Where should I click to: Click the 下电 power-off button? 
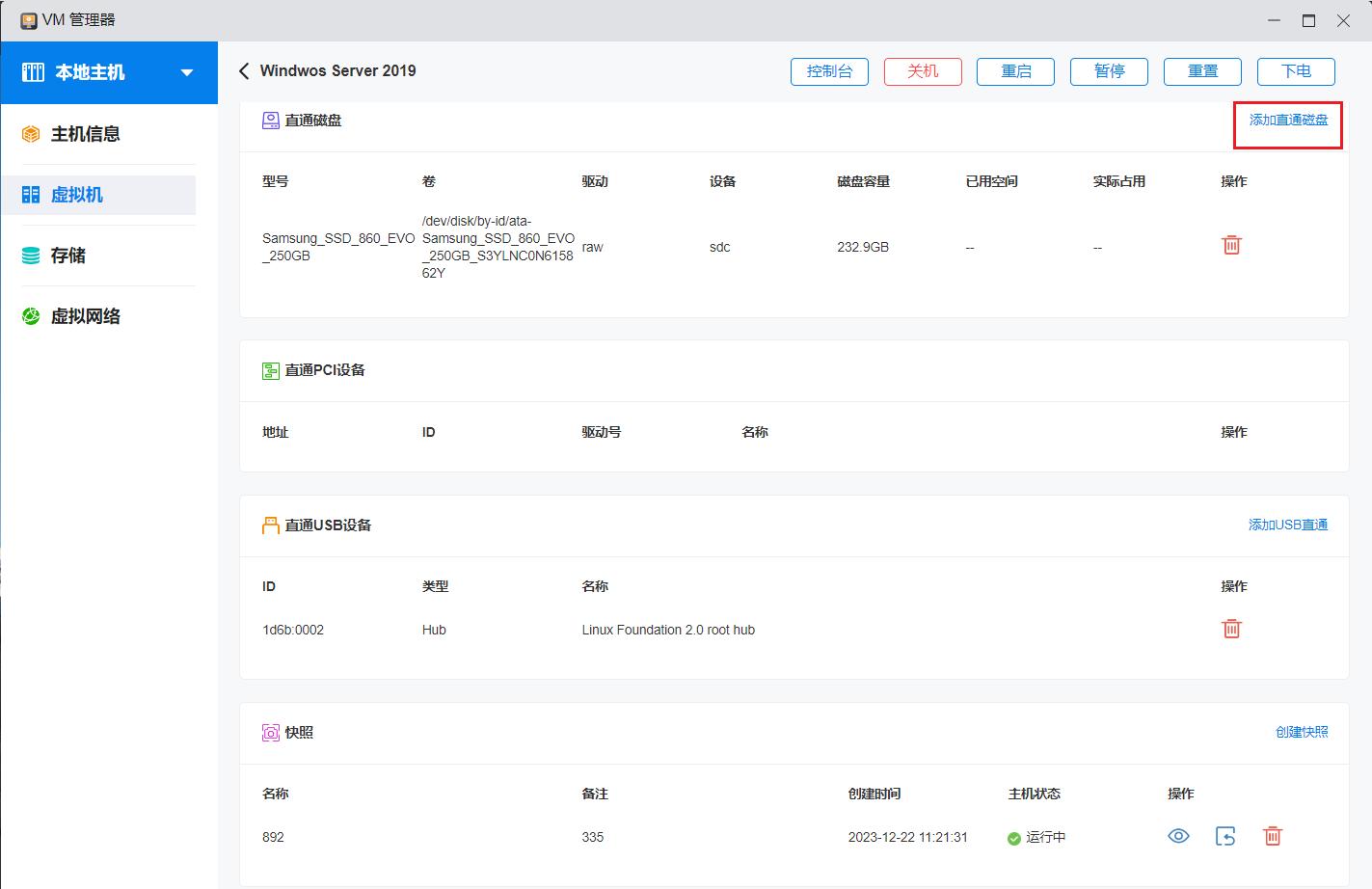[x=1296, y=71]
